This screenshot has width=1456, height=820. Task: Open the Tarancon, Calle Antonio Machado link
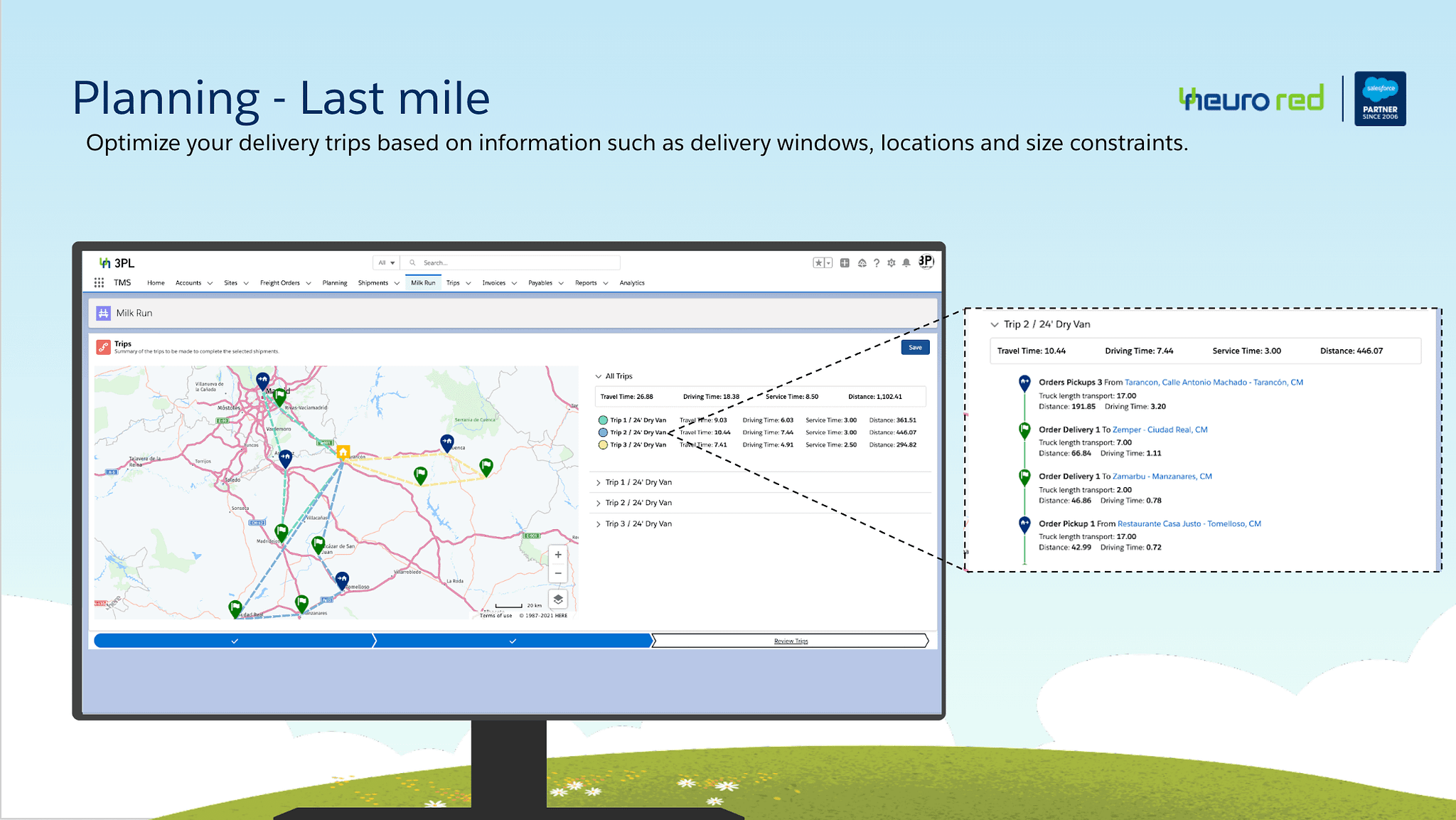pos(1214,382)
